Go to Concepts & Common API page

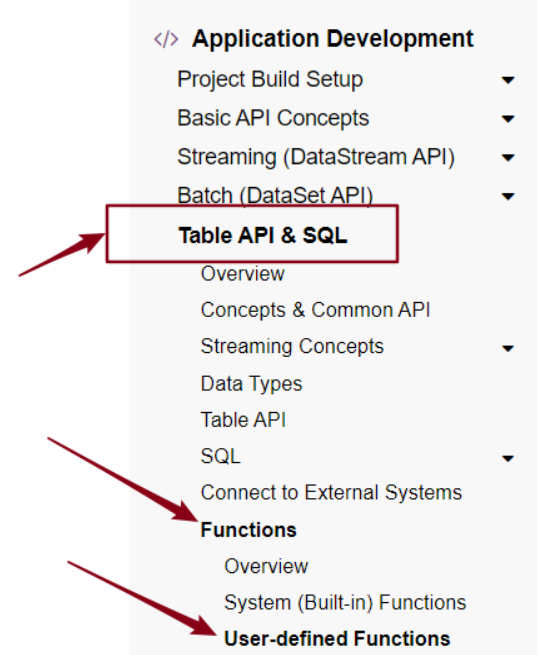coord(315,310)
